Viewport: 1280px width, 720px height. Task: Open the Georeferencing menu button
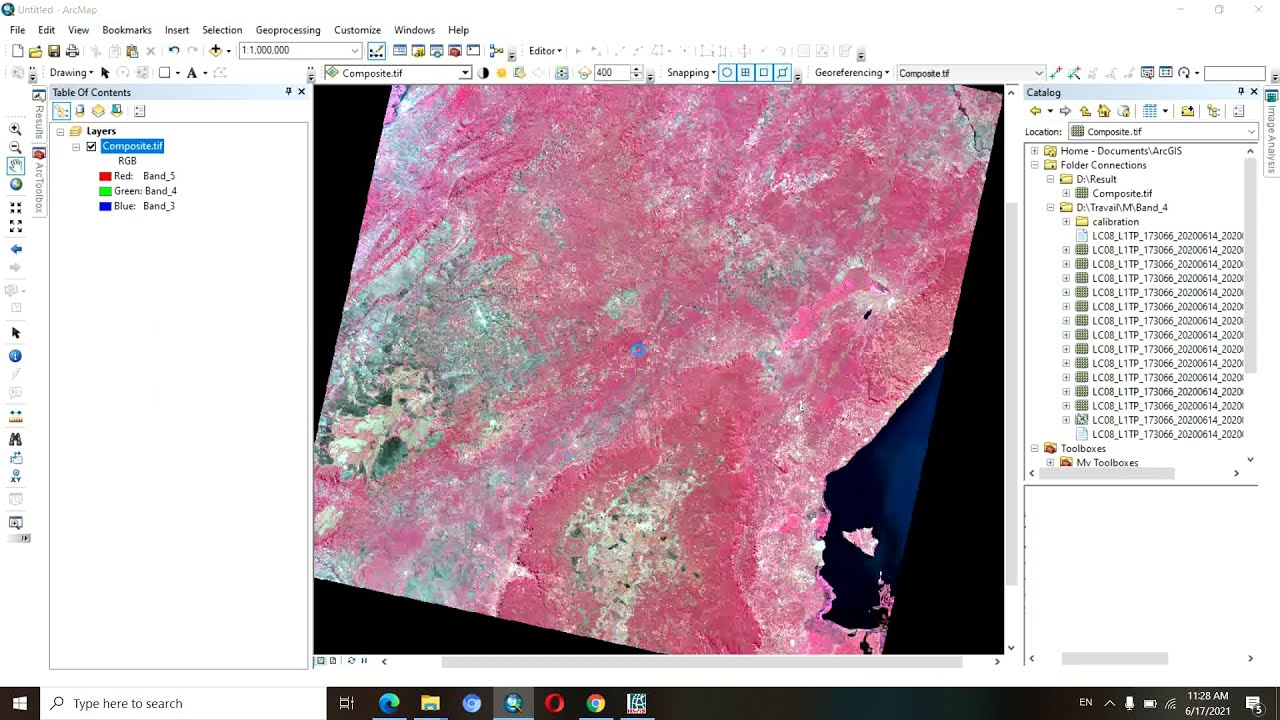click(852, 73)
